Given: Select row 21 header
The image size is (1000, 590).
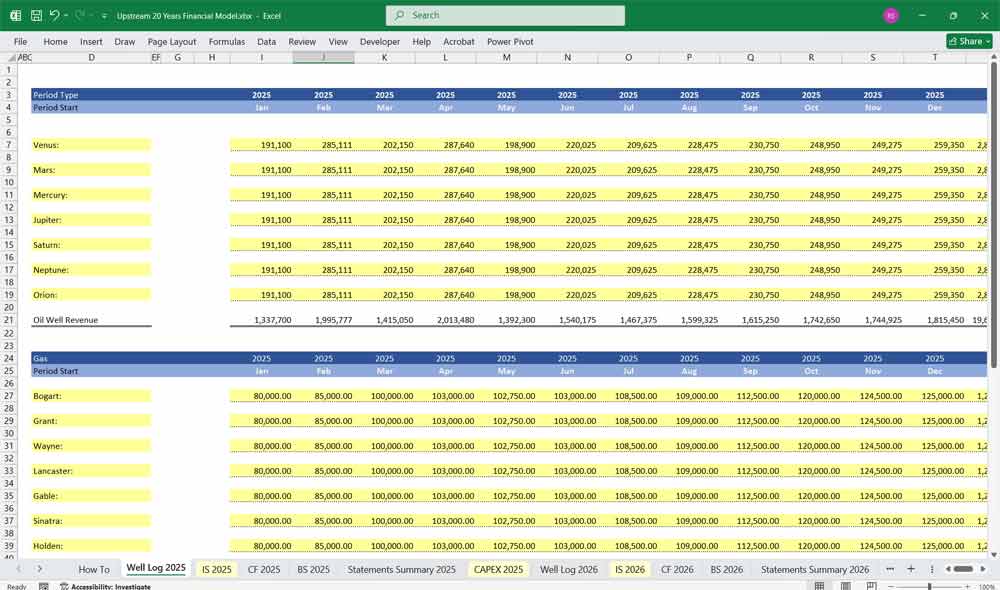Looking at the screenshot, I should [x=9, y=320].
